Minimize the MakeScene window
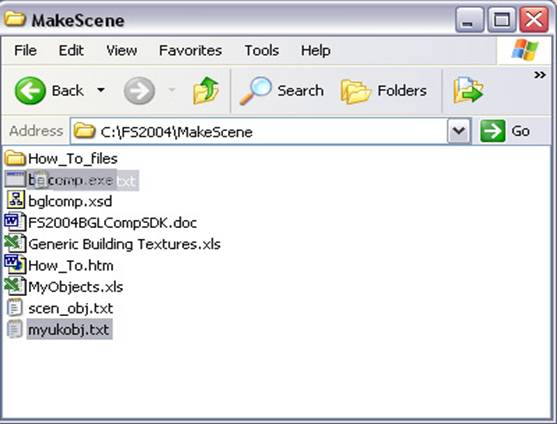 click(469, 20)
